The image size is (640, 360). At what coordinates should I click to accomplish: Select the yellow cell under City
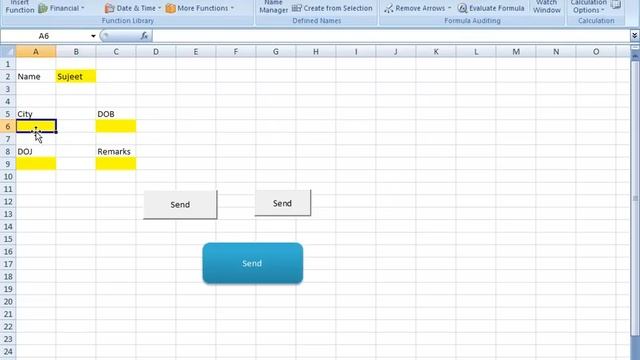[x=36, y=126]
